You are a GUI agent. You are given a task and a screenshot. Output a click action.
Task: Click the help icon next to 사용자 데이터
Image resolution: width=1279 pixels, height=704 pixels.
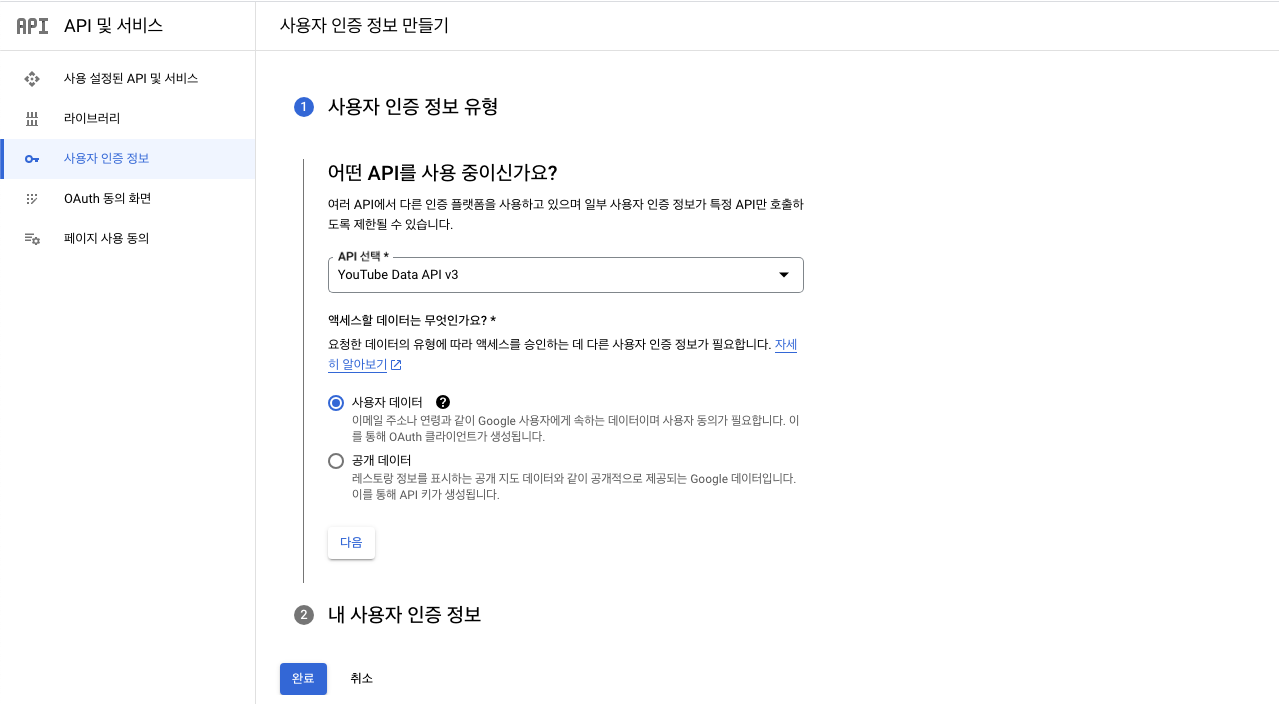[443, 402]
